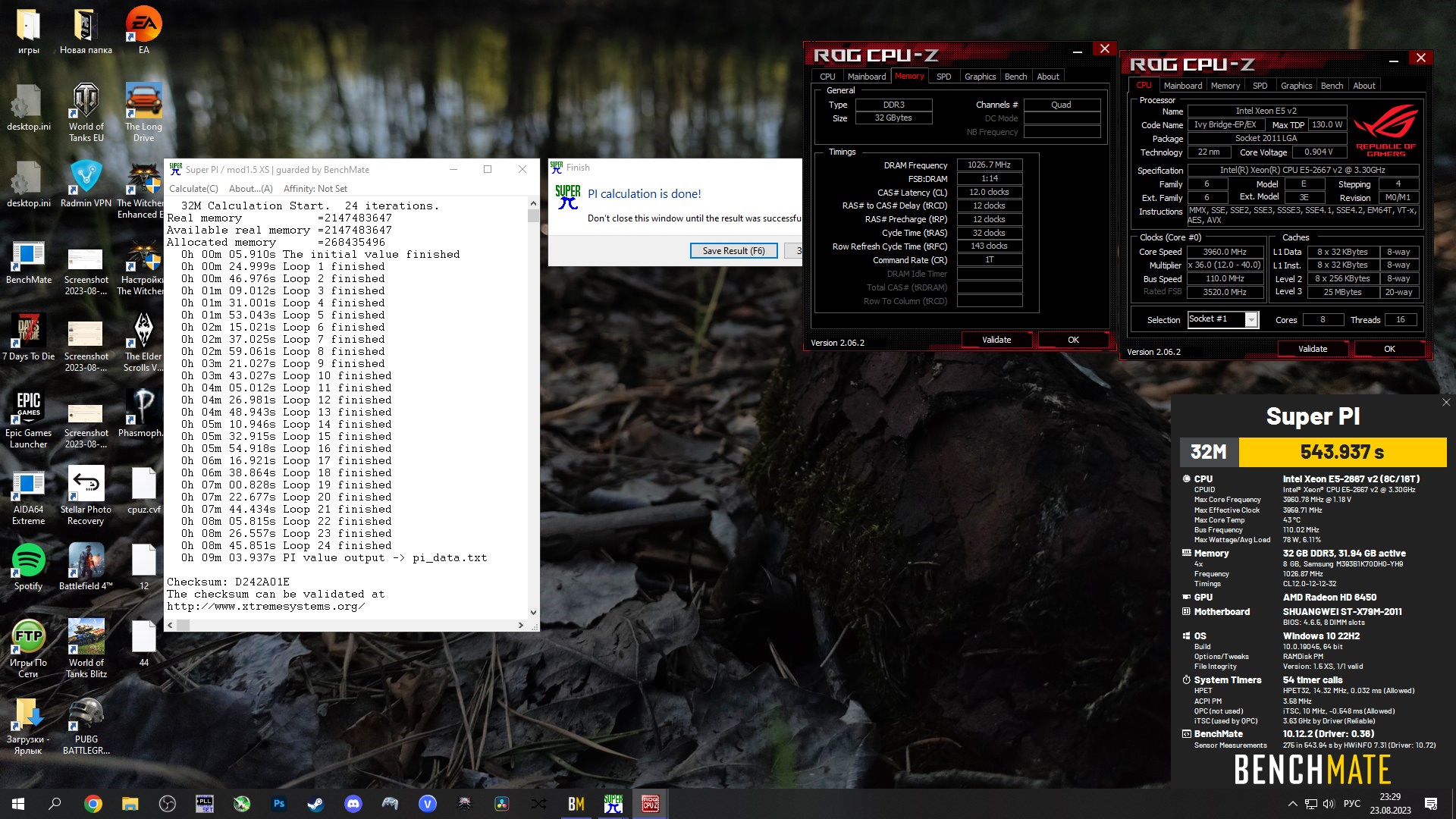The width and height of the screenshot is (1456, 819).
Task: Open About...(A) menu in Super PI
Action: (x=250, y=189)
